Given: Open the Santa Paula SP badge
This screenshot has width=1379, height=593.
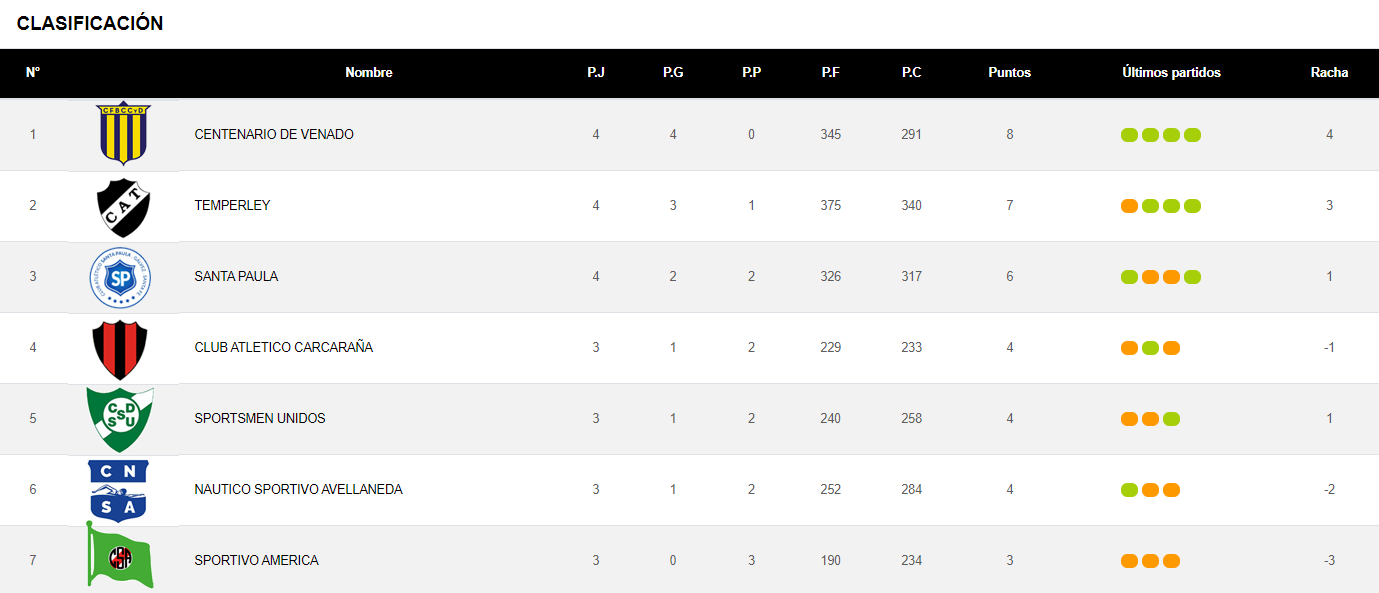Looking at the screenshot, I should 121,277.
